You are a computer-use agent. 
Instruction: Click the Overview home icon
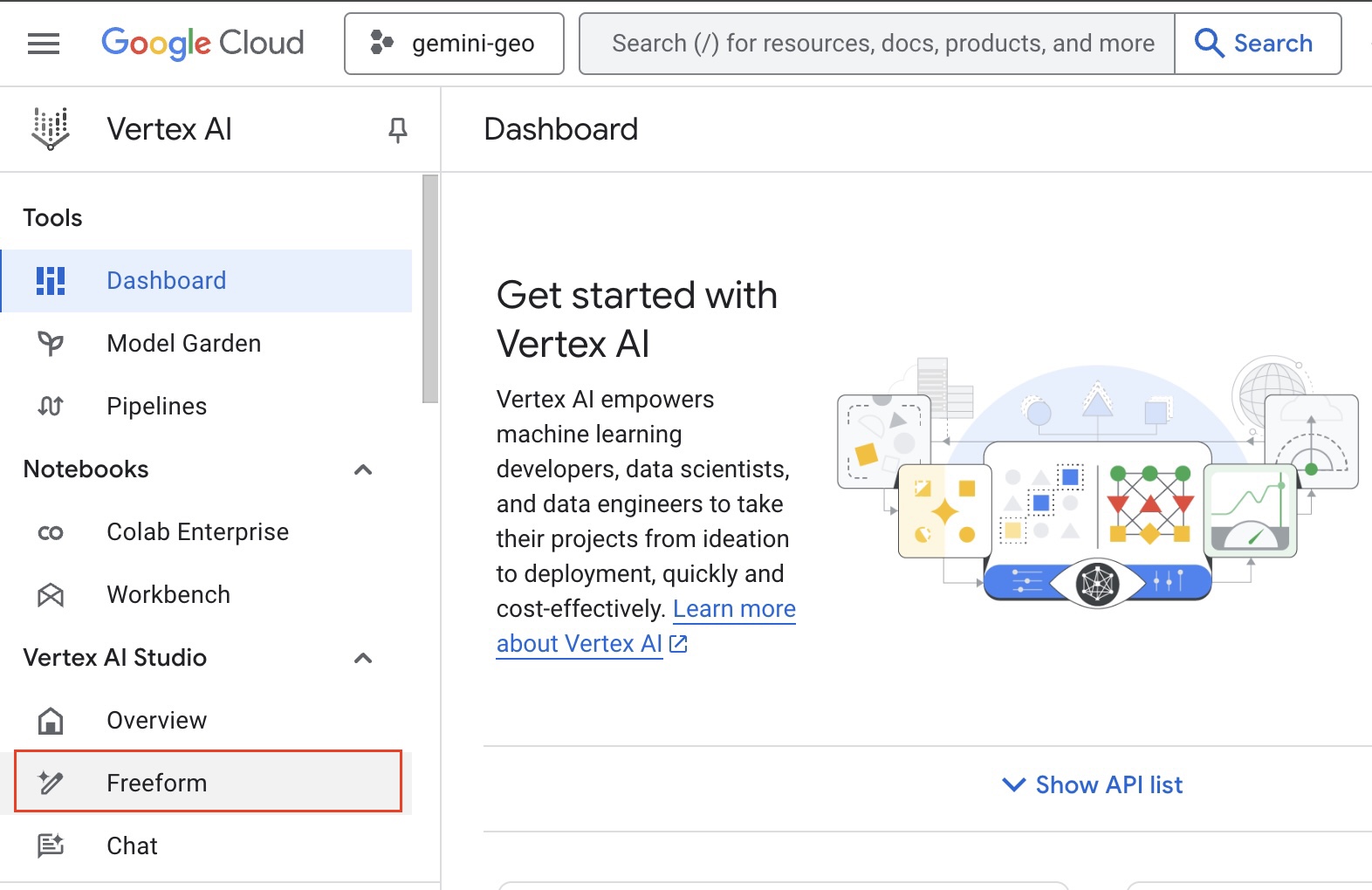tap(51, 721)
